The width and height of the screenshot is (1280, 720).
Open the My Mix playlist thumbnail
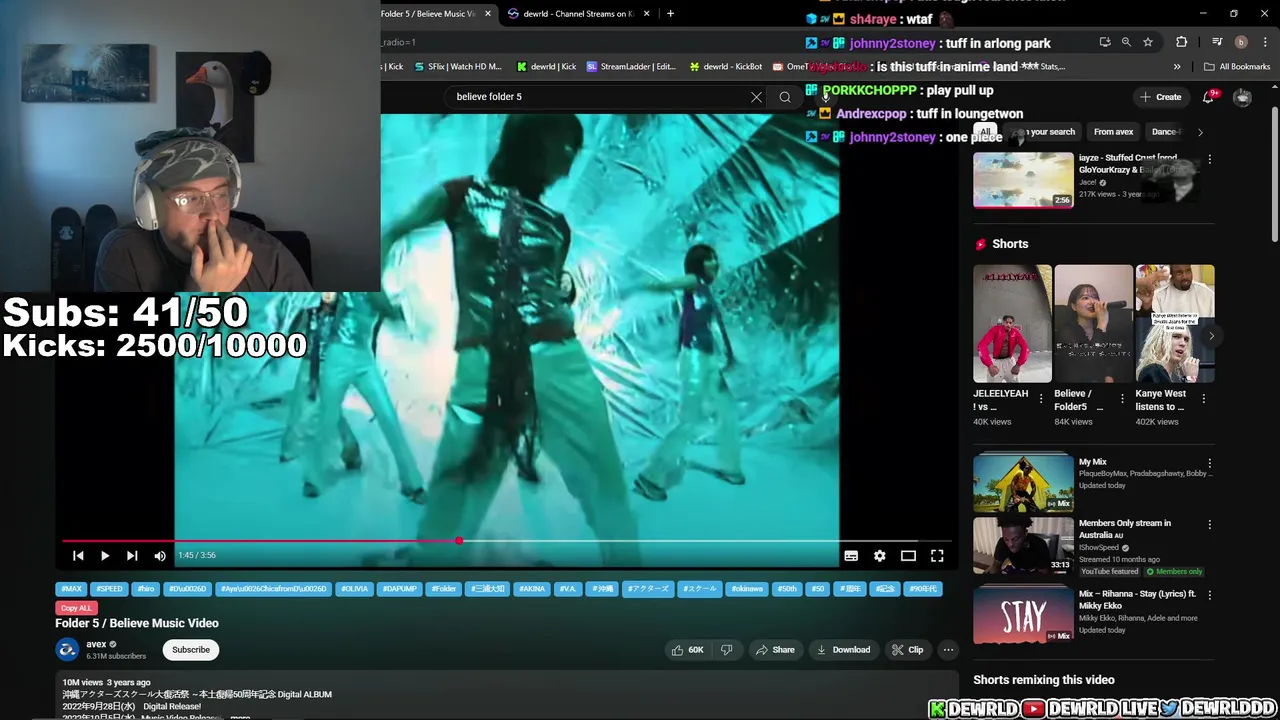tap(1023, 484)
